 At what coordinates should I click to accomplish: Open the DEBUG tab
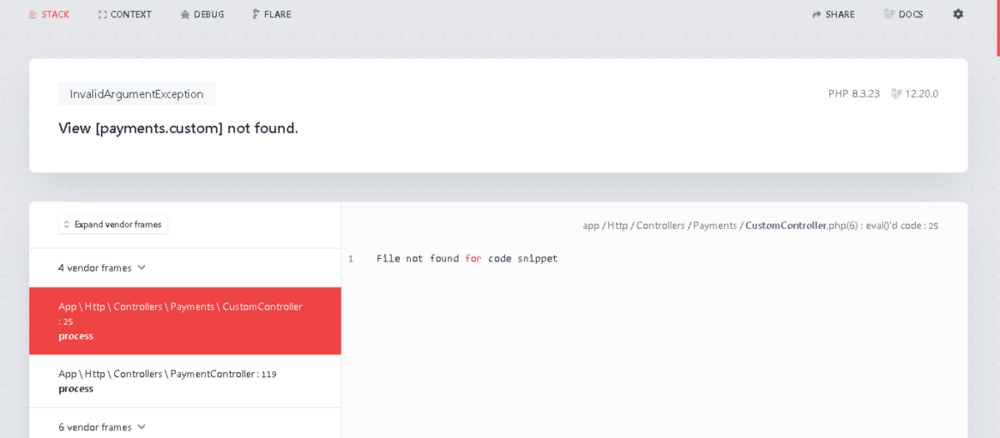[202, 14]
